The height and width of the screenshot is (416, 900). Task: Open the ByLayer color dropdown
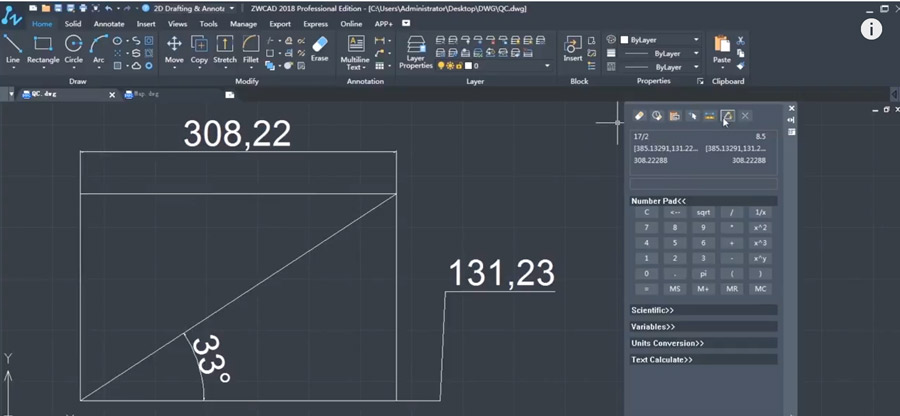point(696,40)
